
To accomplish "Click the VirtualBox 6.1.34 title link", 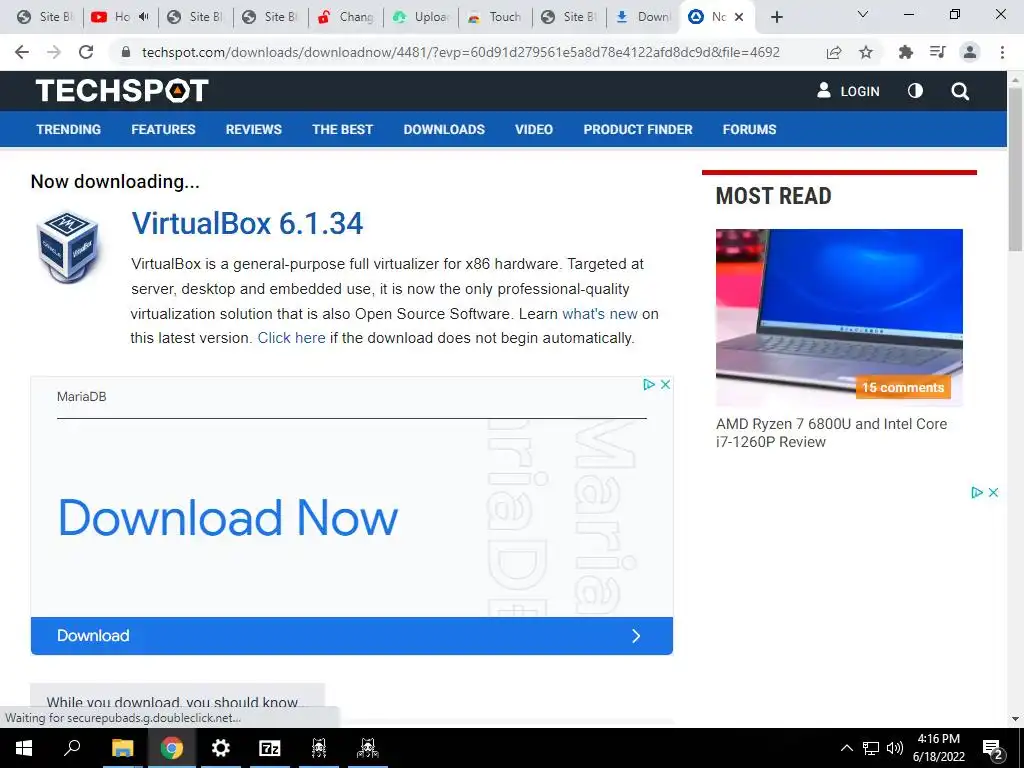I will pyautogui.click(x=247, y=223).
